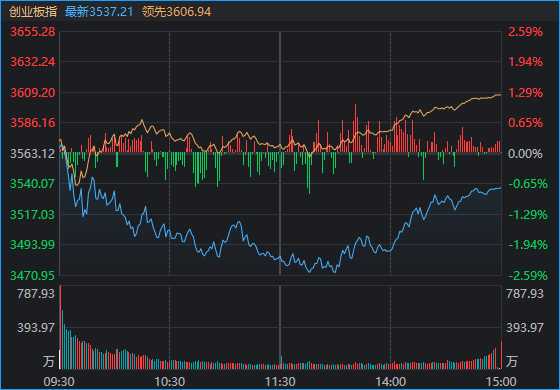Select the 14:00 time axis label

(391, 382)
